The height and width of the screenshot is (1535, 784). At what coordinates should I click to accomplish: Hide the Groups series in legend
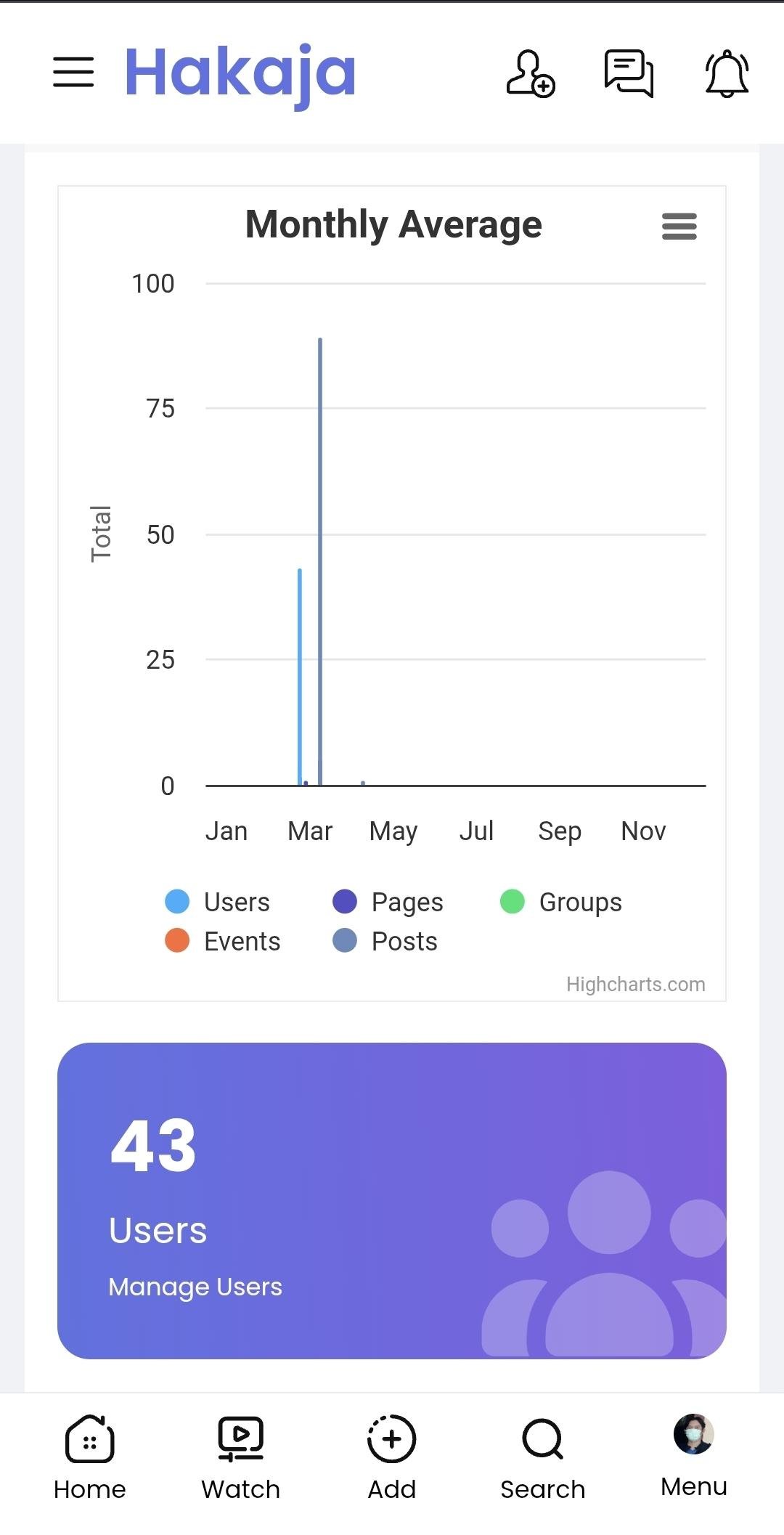click(x=562, y=902)
